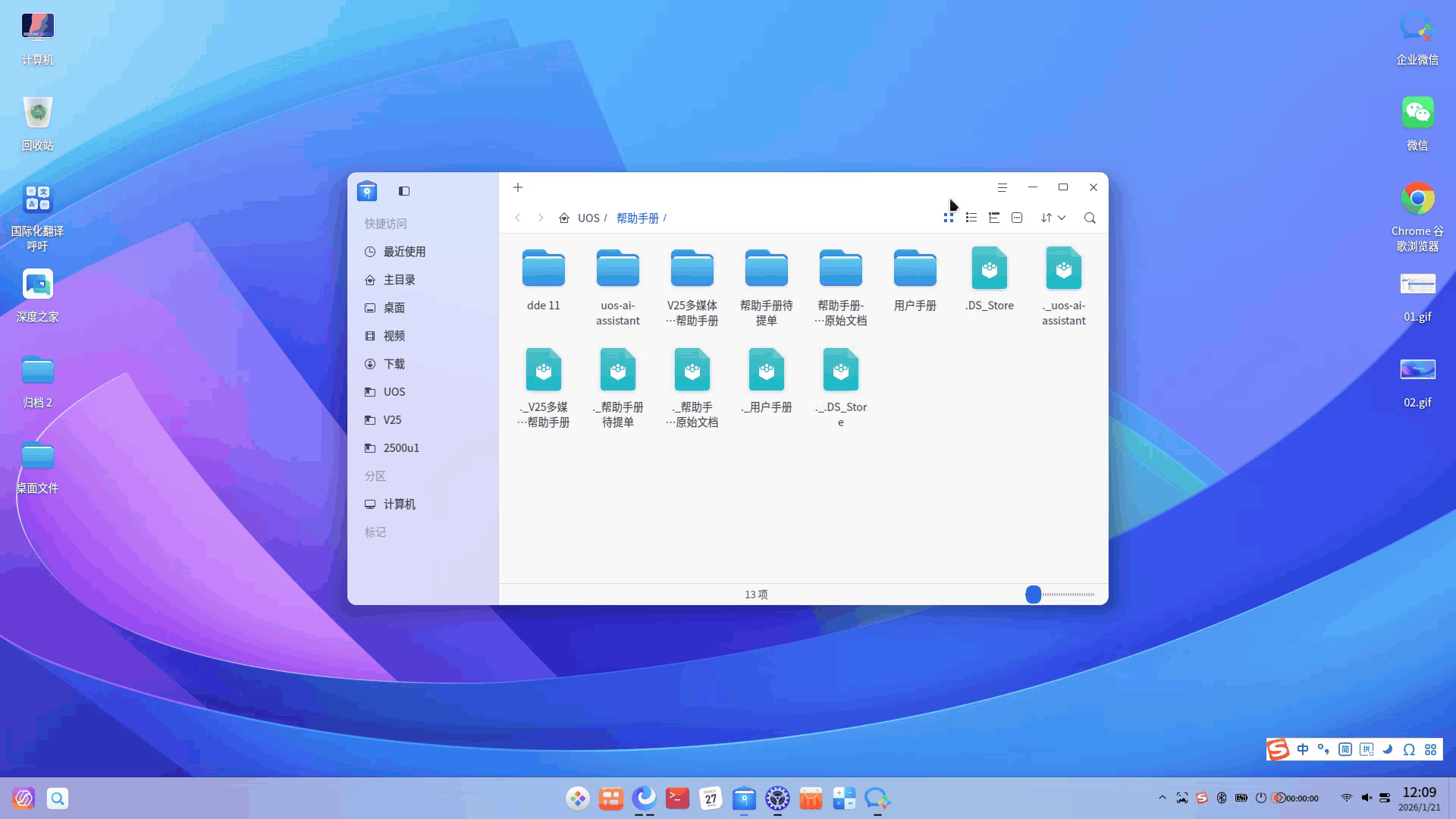Open new tab with plus button

(518, 187)
